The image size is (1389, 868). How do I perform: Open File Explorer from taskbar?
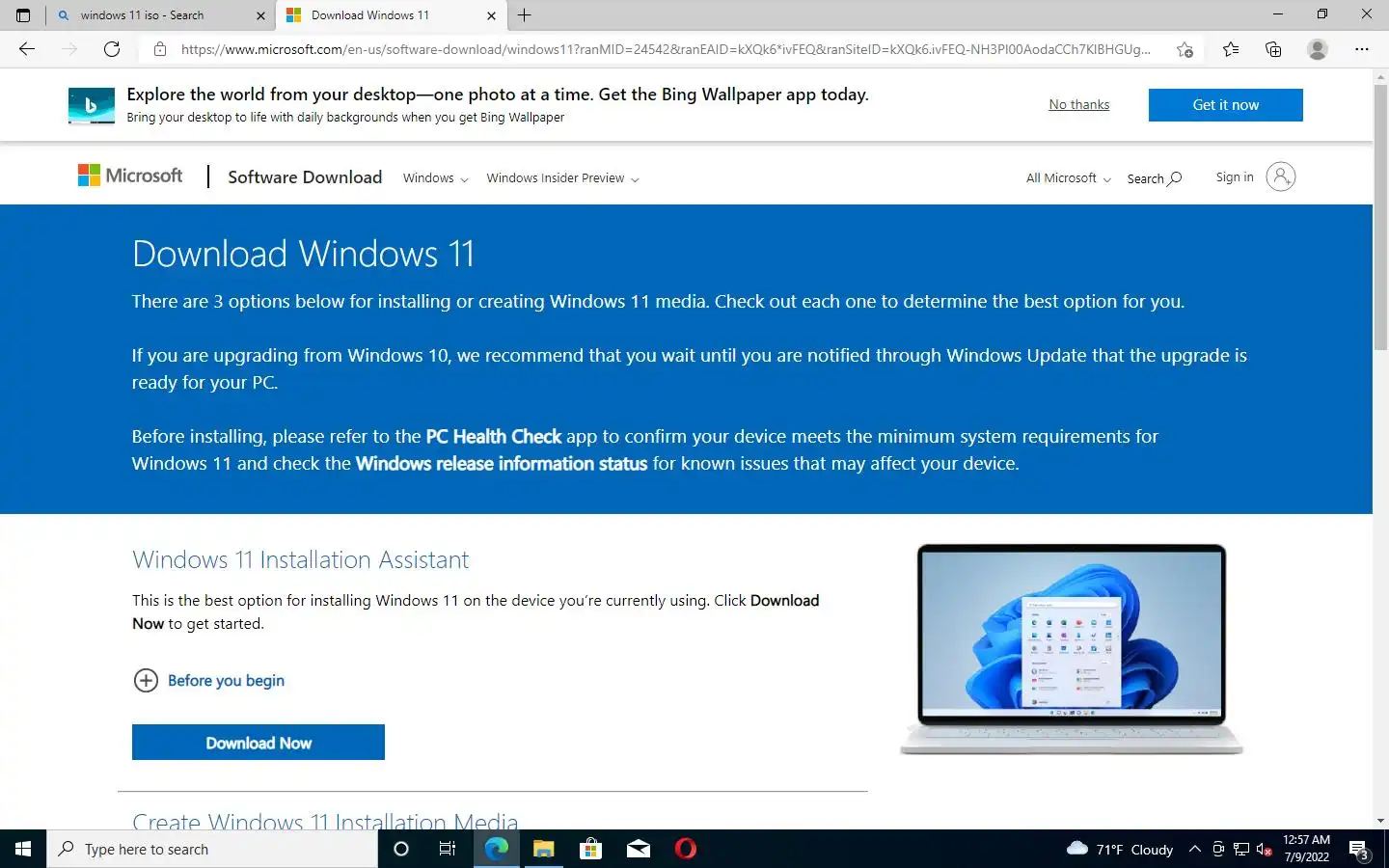[544, 849]
